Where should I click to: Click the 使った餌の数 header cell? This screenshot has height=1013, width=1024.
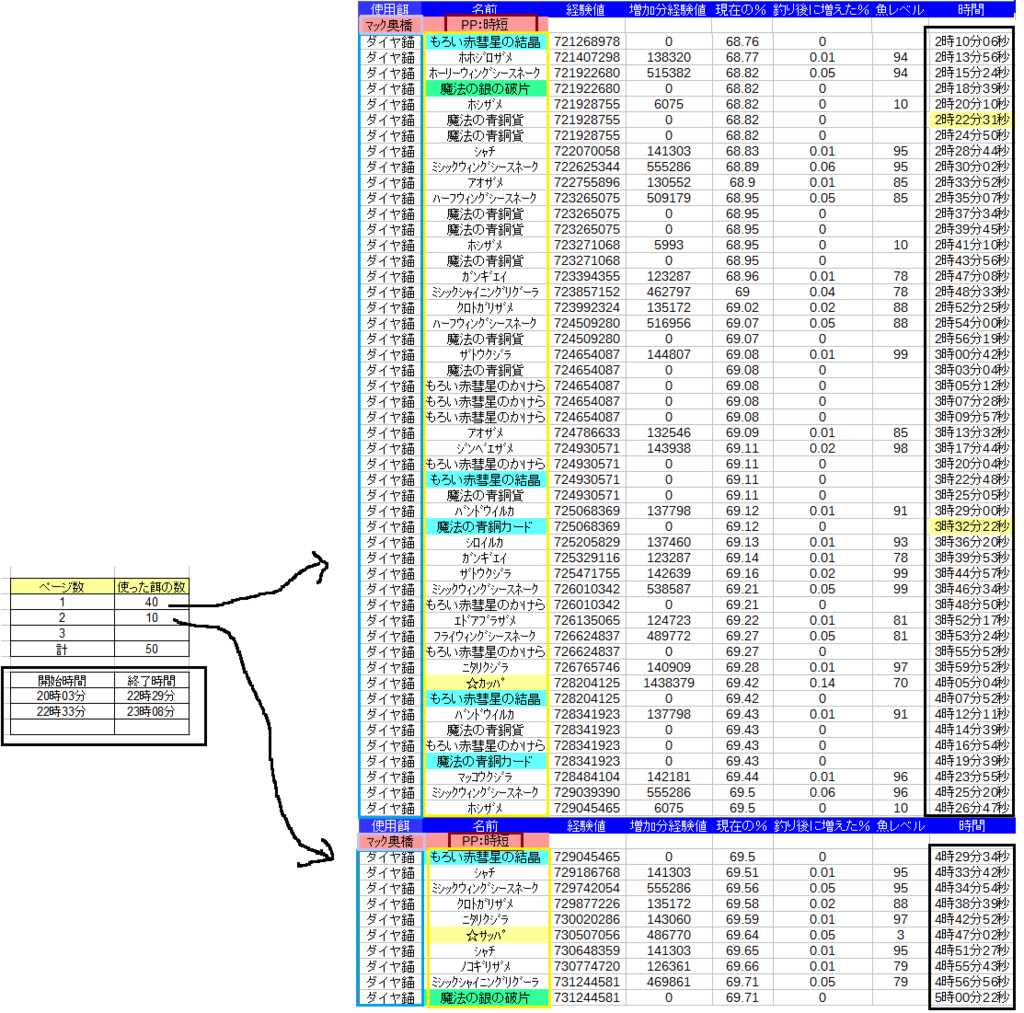[150, 585]
